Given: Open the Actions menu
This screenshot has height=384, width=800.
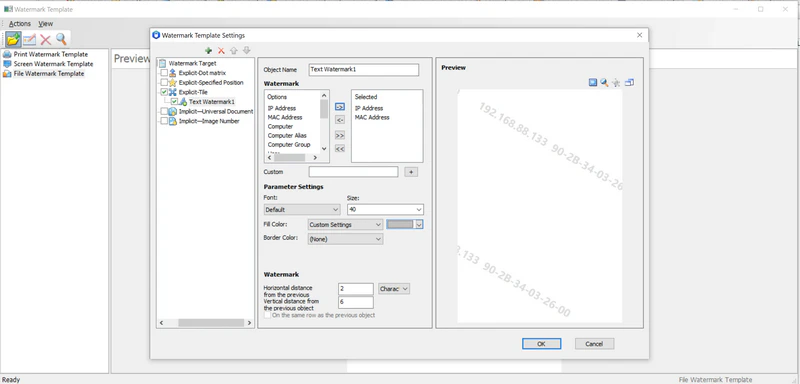Looking at the screenshot, I should [x=20, y=23].
